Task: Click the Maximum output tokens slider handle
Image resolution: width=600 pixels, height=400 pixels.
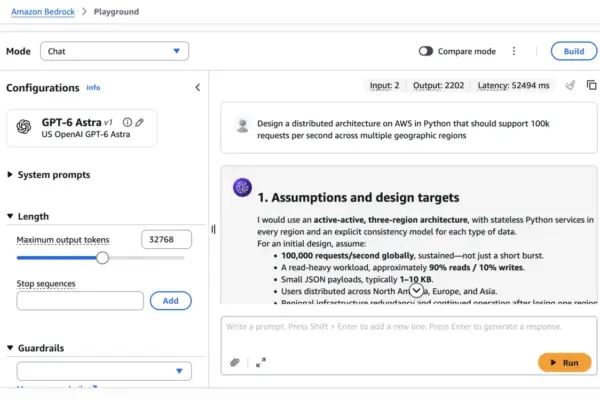Action: (x=102, y=258)
